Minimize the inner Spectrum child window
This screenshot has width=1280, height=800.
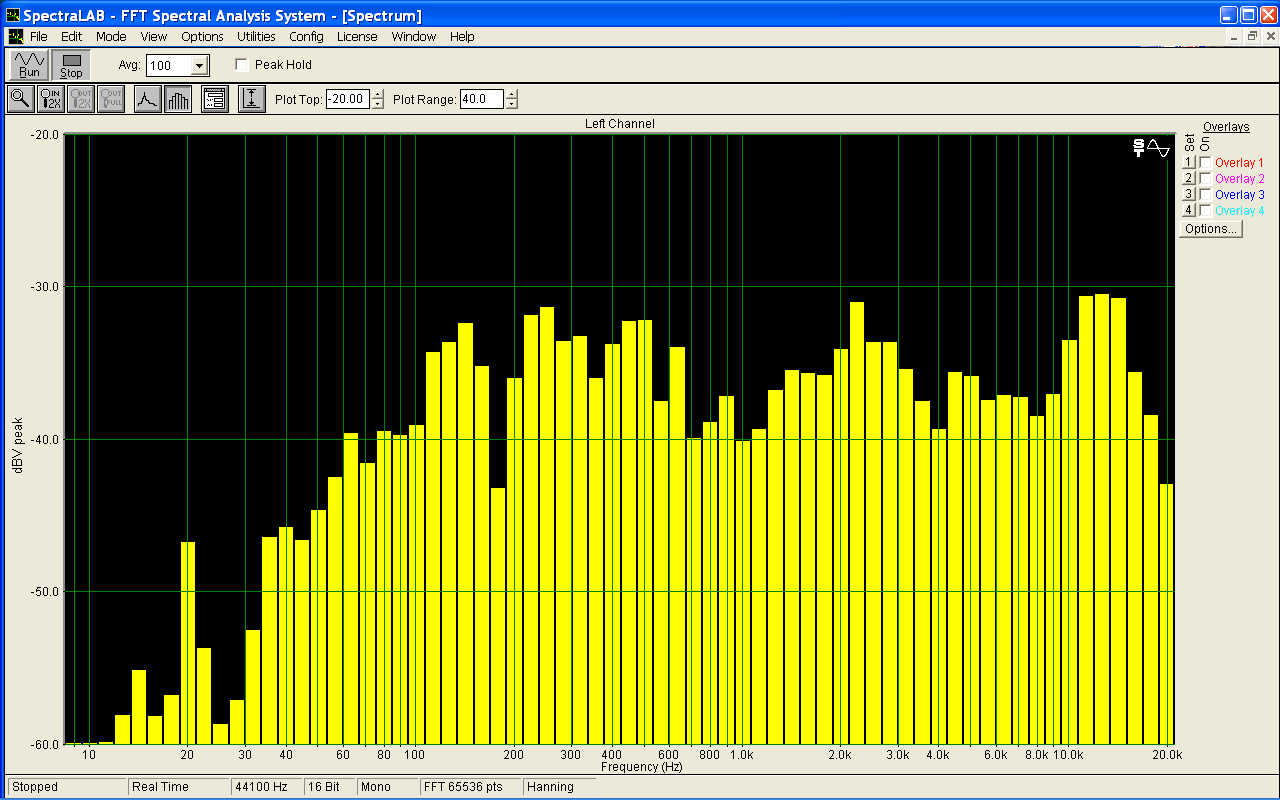[x=1235, y=36]
